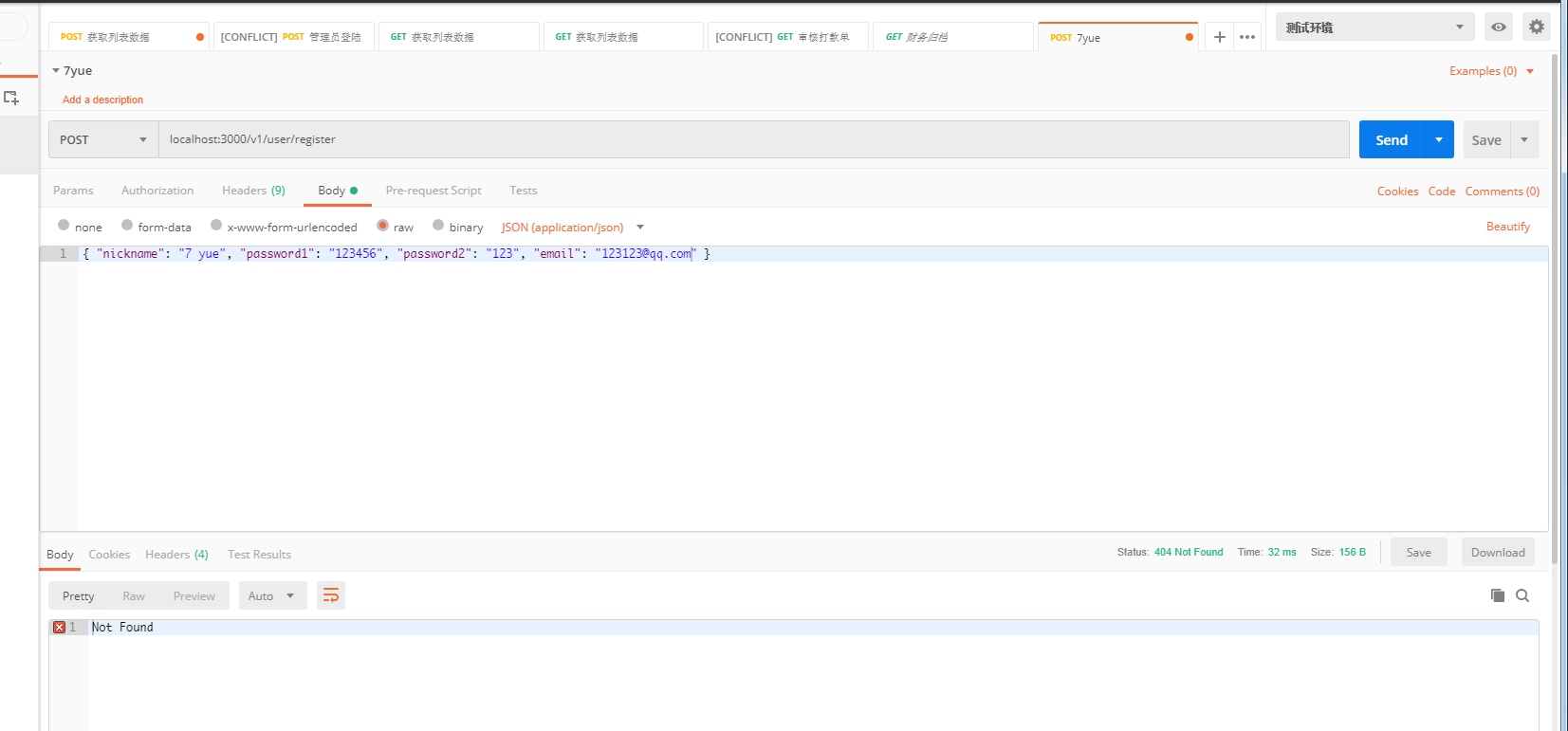Select the raw body type

[383, 226]
